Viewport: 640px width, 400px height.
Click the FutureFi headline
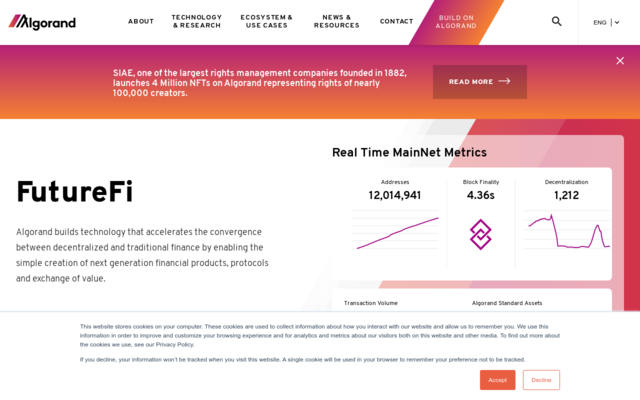point(74,192)
